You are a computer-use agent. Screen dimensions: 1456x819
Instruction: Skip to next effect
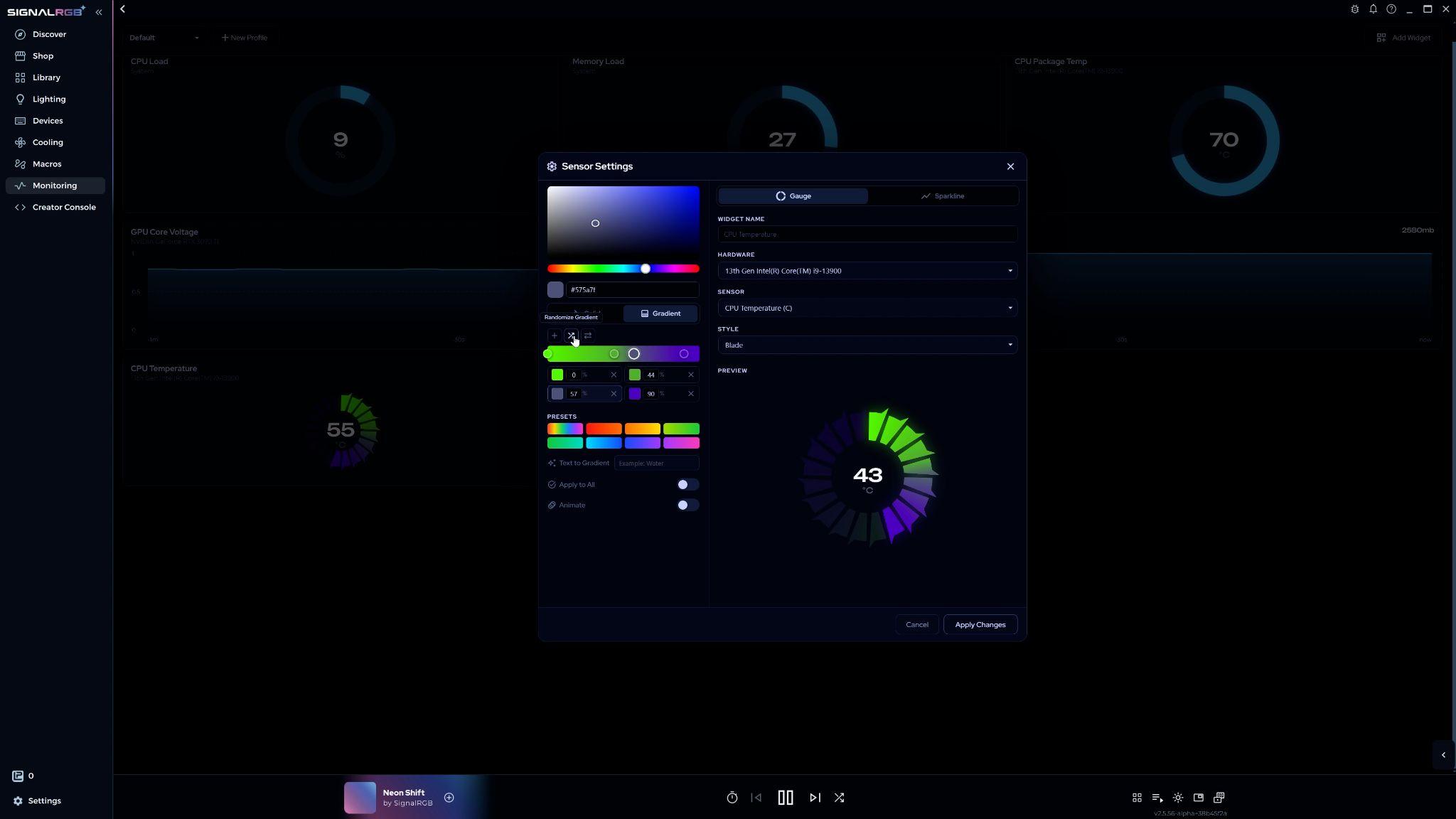[815, 798]
